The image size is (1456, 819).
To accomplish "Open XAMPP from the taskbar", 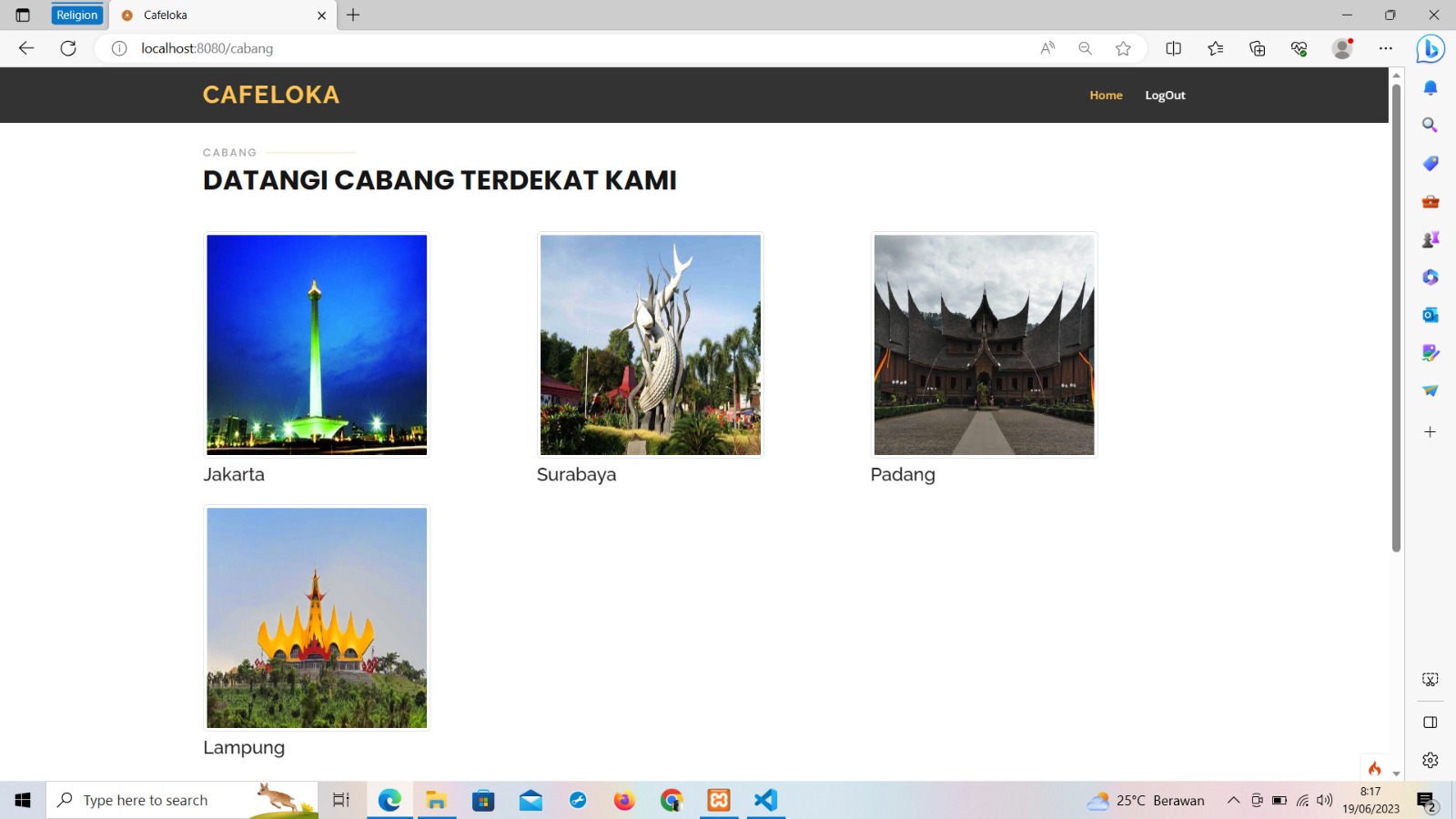I will tap(719, 800).
